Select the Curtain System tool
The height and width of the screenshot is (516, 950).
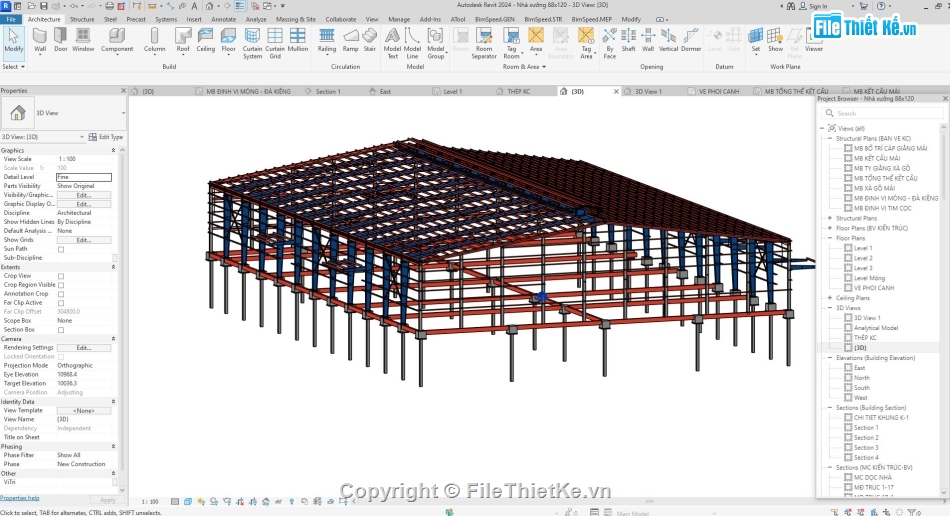[253, 43]
